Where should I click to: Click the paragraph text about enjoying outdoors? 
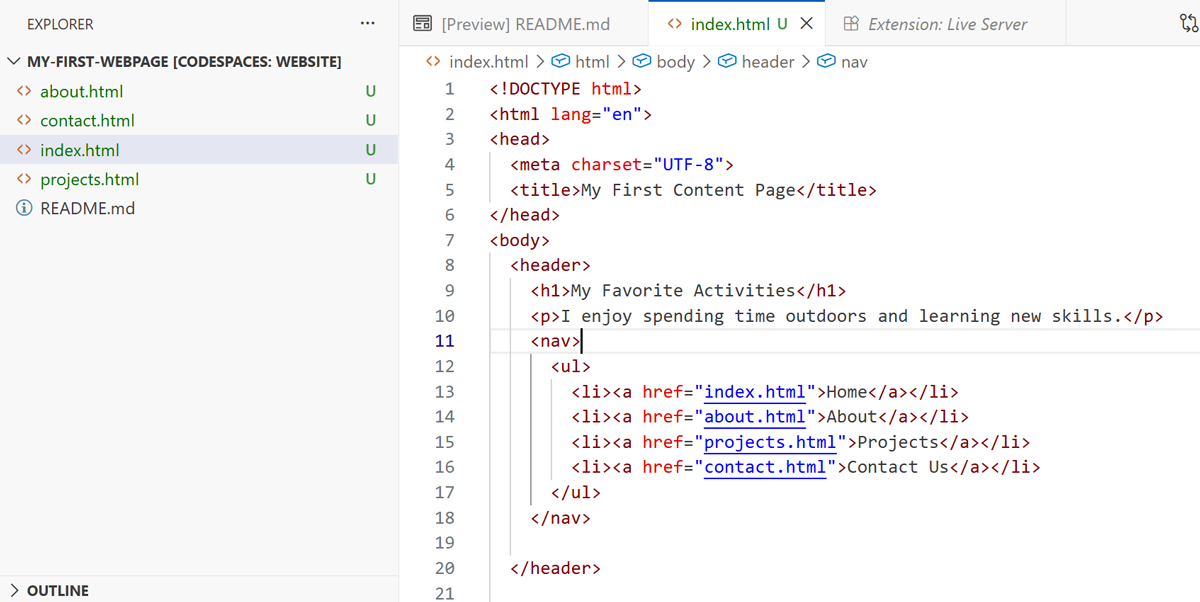click(841, 316)
